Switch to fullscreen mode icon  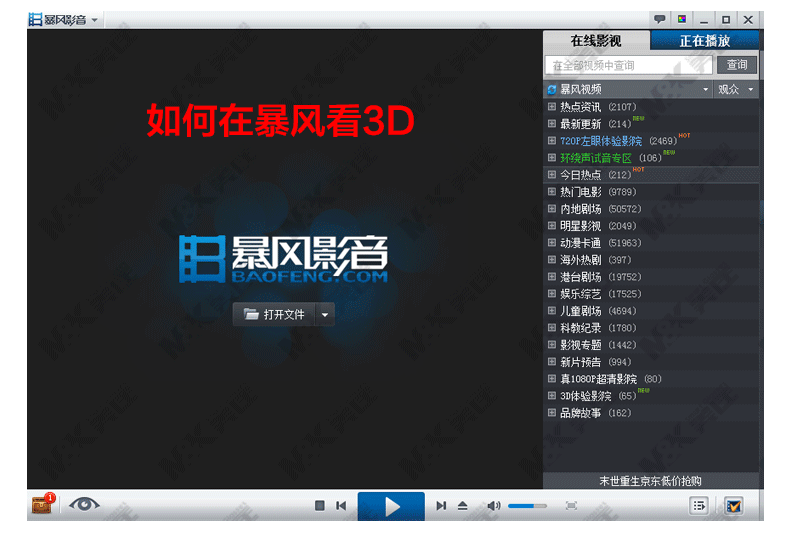pos(571,505)
